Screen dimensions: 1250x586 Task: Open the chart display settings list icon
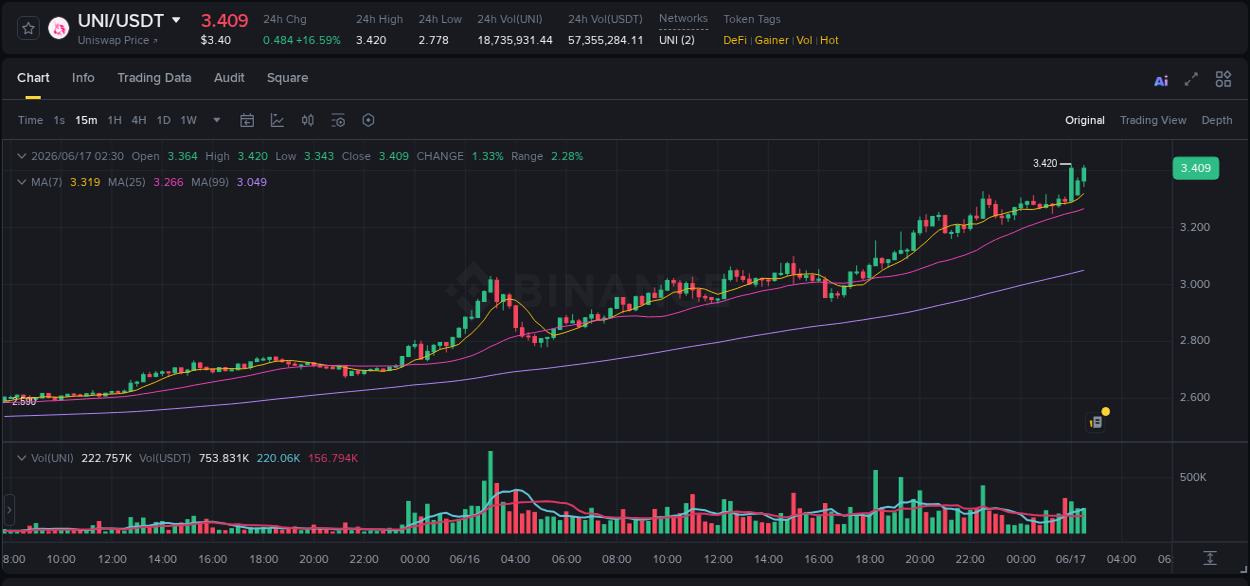(338, 120)
